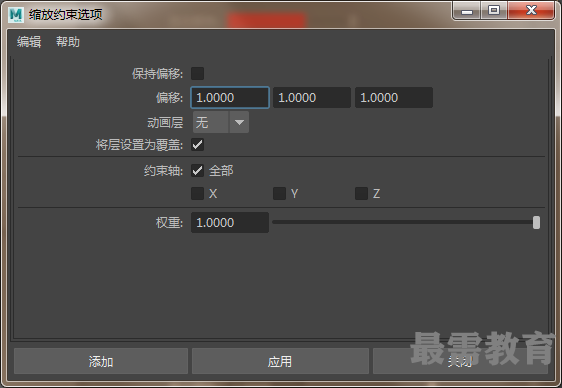
Task: Click the first 偏移 value field
Action: point(230,97)
